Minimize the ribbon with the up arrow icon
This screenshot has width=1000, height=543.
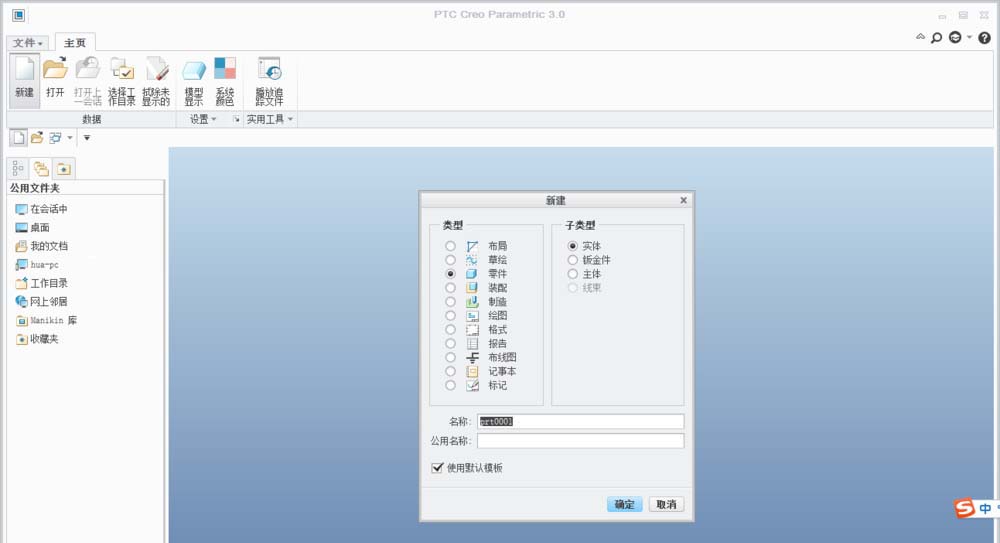(920, 36)
